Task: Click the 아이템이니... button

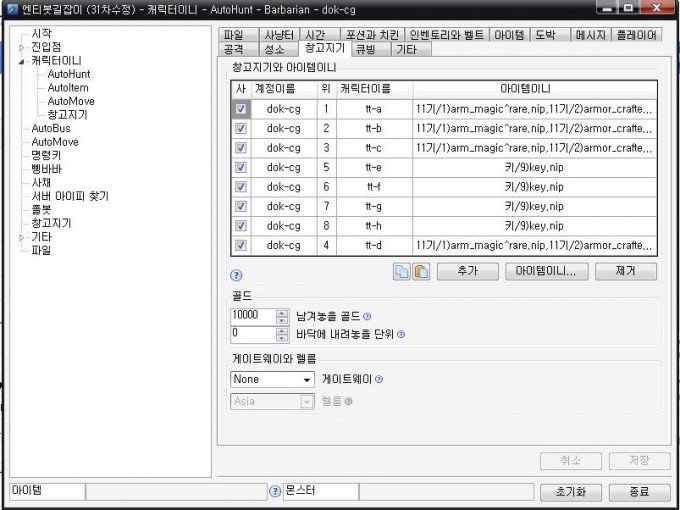Action: tap(546, 271)
